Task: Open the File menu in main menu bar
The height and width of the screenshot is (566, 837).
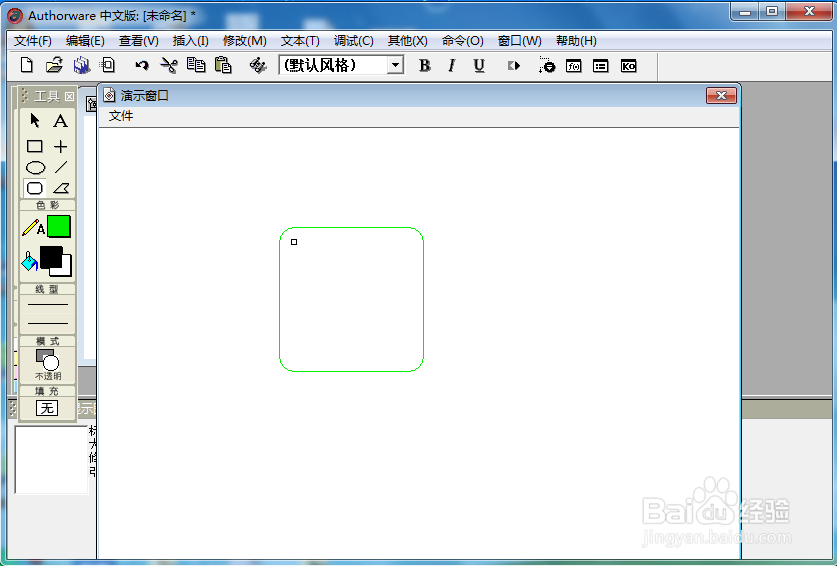Action: (x=33, y=41)
